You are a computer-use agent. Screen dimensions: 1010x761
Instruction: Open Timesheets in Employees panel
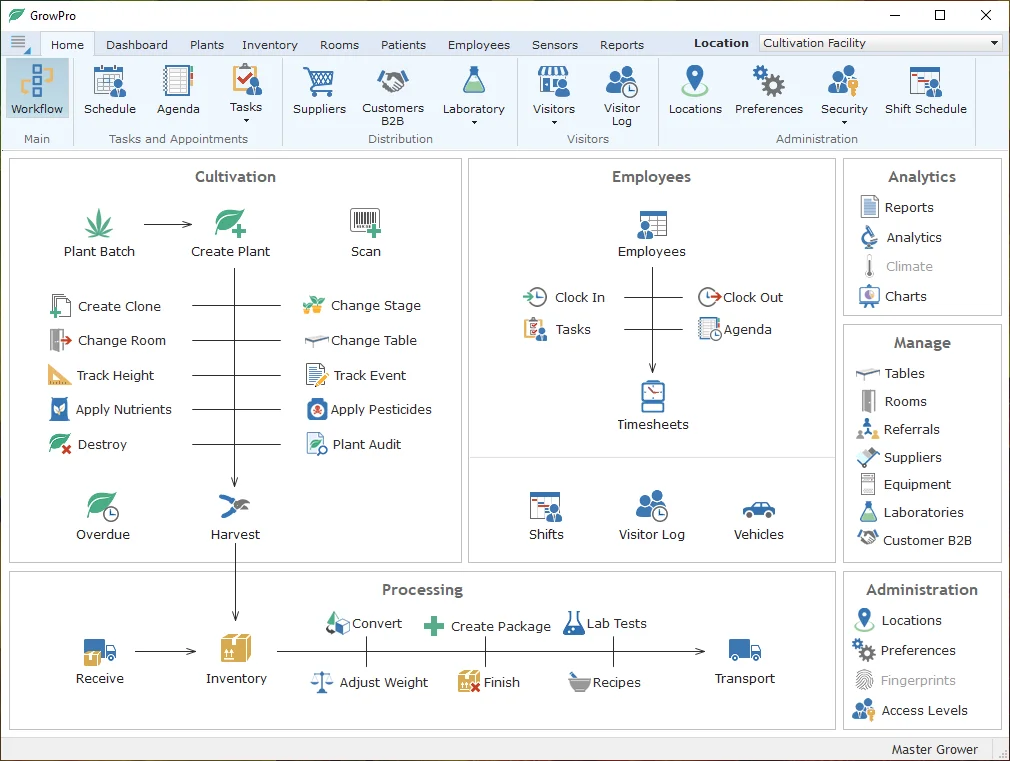652,397
